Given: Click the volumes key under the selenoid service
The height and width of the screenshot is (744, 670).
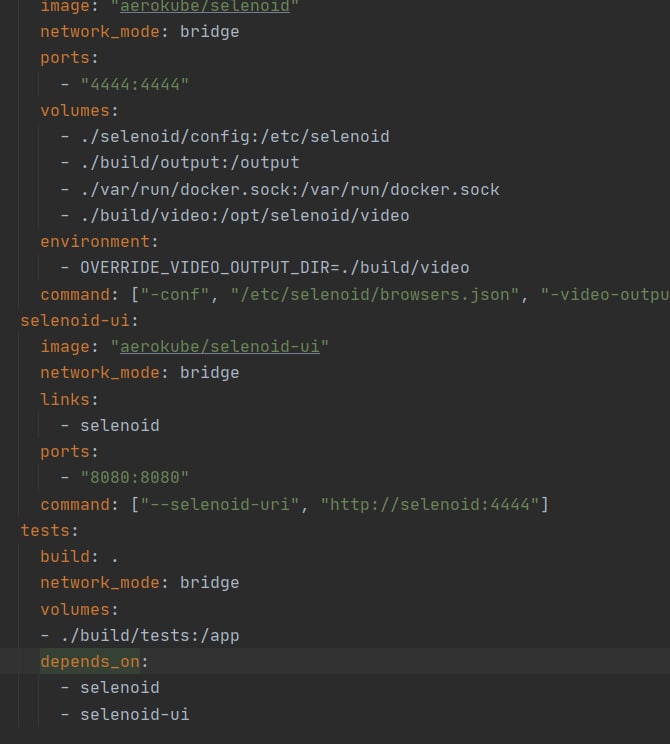Looking at the screenshot, I should tap(75, 111).
